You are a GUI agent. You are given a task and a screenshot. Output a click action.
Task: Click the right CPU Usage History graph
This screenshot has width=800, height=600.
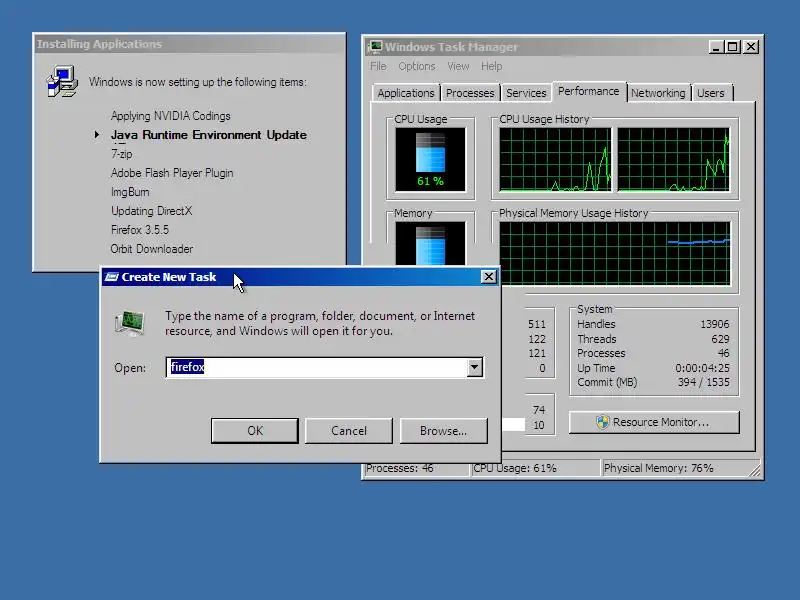tap(673, 160)
